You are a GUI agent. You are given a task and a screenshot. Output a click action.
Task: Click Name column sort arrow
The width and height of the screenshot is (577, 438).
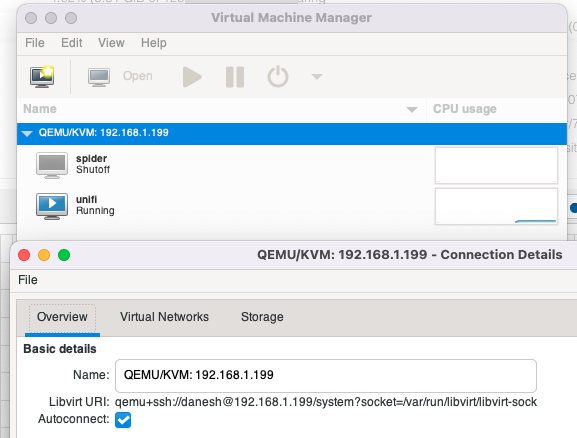click(412, 109)
